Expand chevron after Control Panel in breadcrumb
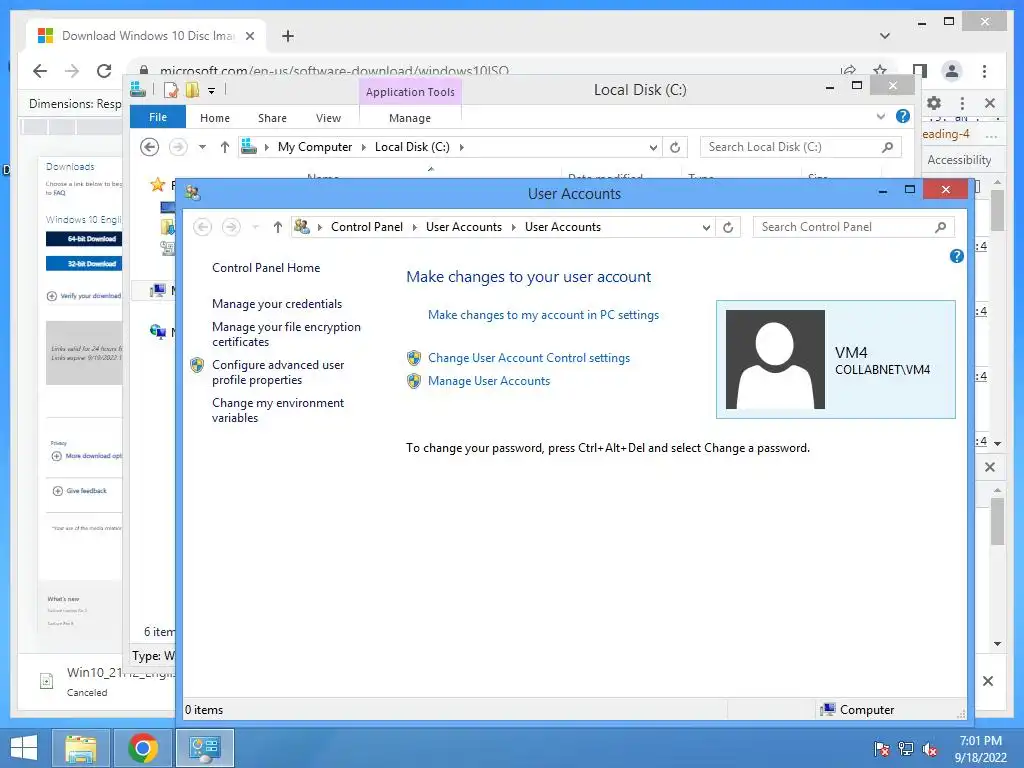This screenshot has height=768, width=1024. 415,227
